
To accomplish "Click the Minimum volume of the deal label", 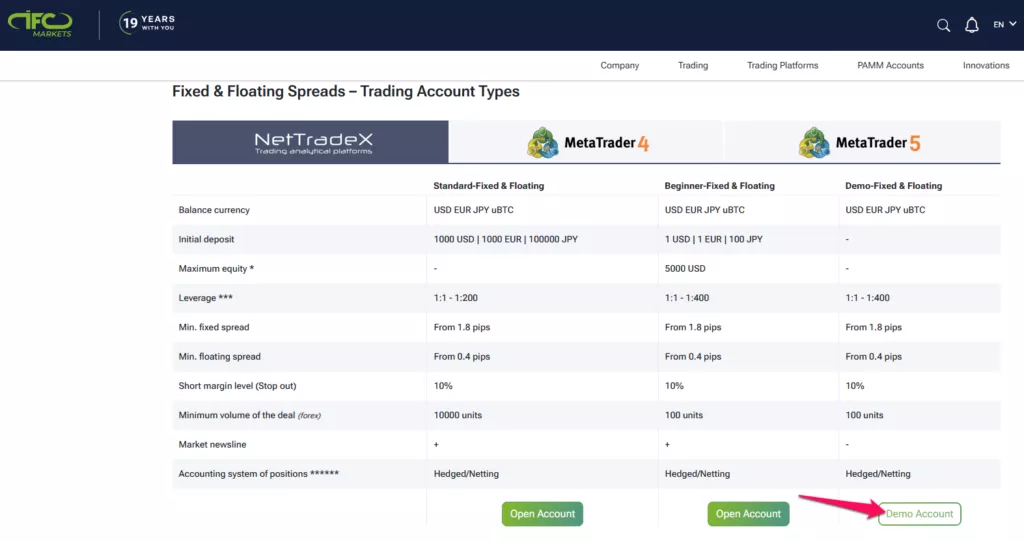I will click(249, 415).
